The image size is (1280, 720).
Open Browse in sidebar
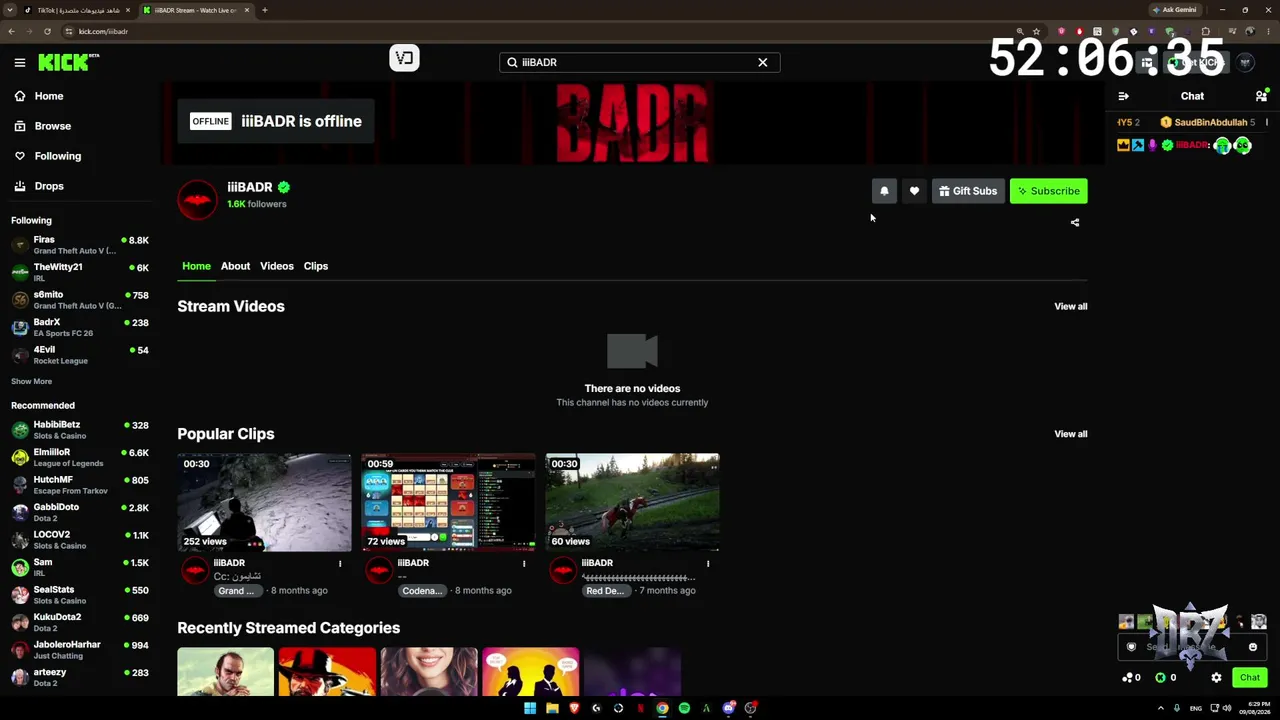[80, 126]
